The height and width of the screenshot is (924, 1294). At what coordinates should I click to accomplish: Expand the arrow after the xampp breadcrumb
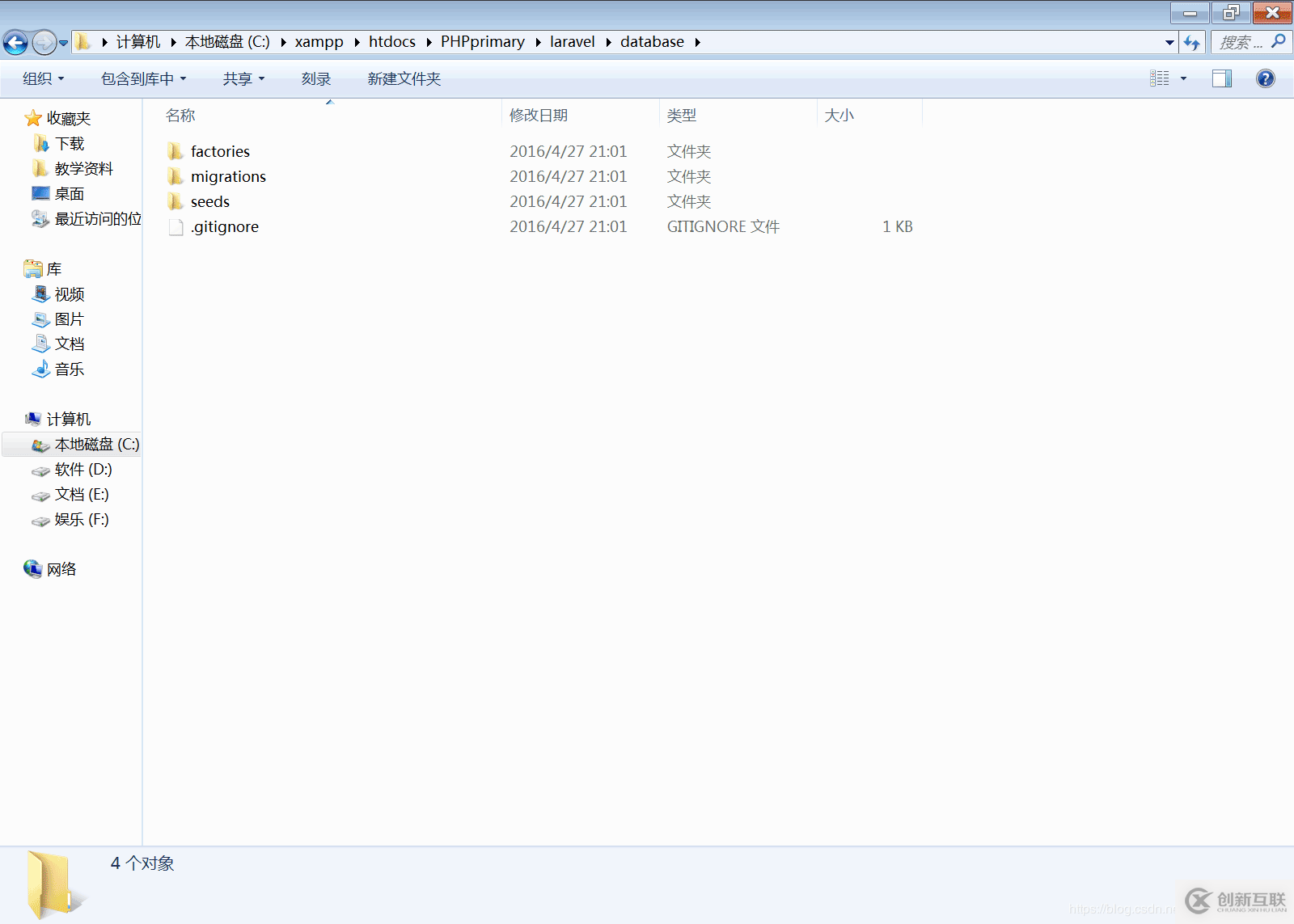point(357,42)
